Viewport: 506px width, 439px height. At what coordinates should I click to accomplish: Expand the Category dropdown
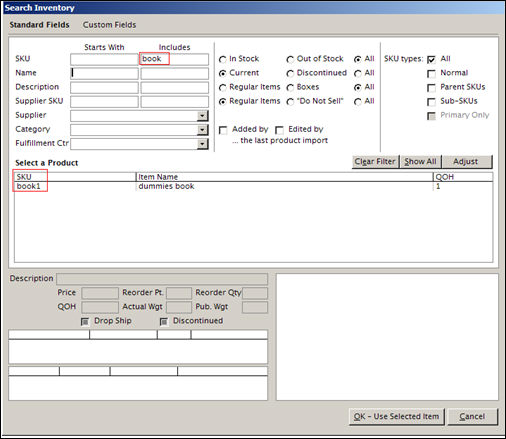click(x=202, y=130)
